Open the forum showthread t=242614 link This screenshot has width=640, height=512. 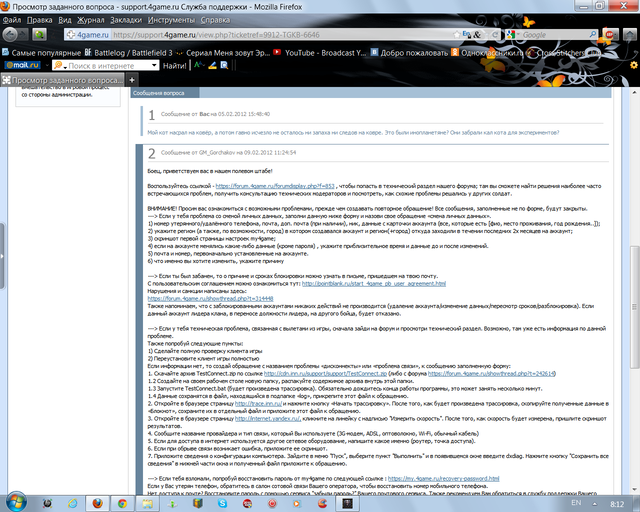(491, 373)
